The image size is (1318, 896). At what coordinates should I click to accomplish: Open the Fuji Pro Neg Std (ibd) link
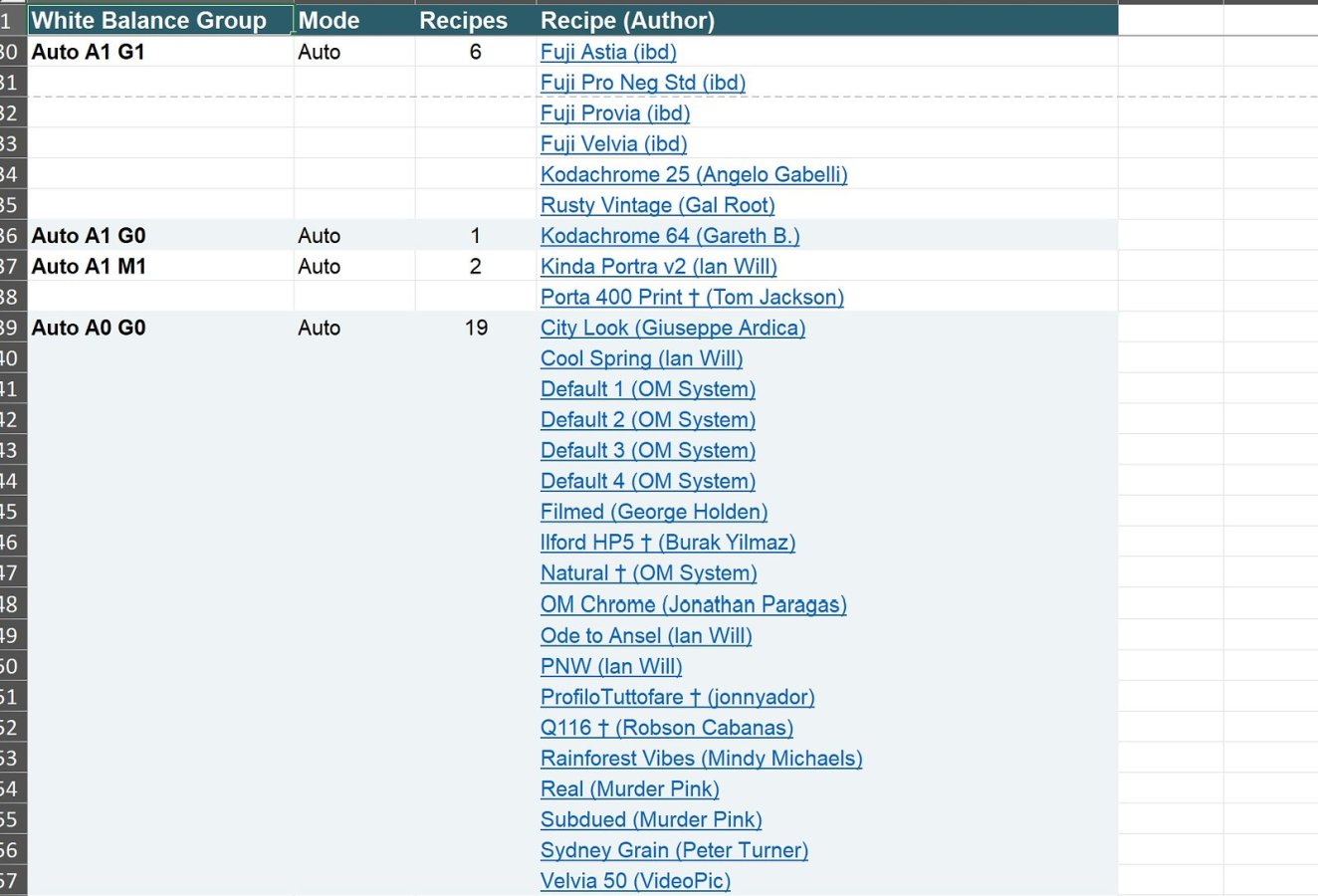643,83
